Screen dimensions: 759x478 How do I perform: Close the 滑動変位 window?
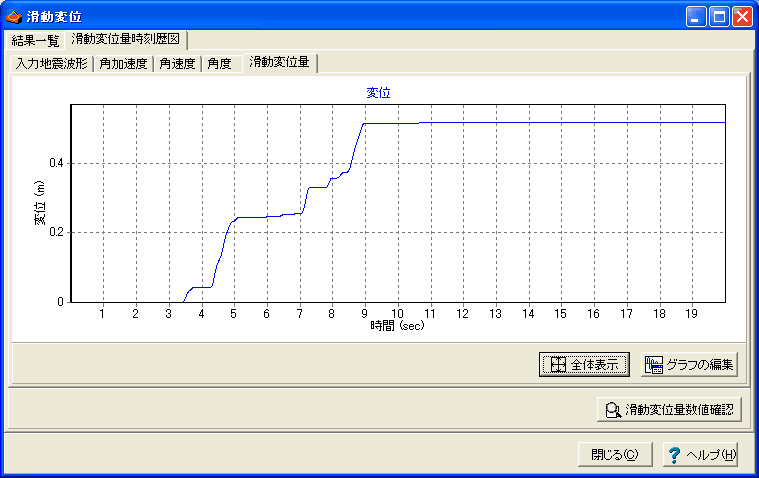743,17
